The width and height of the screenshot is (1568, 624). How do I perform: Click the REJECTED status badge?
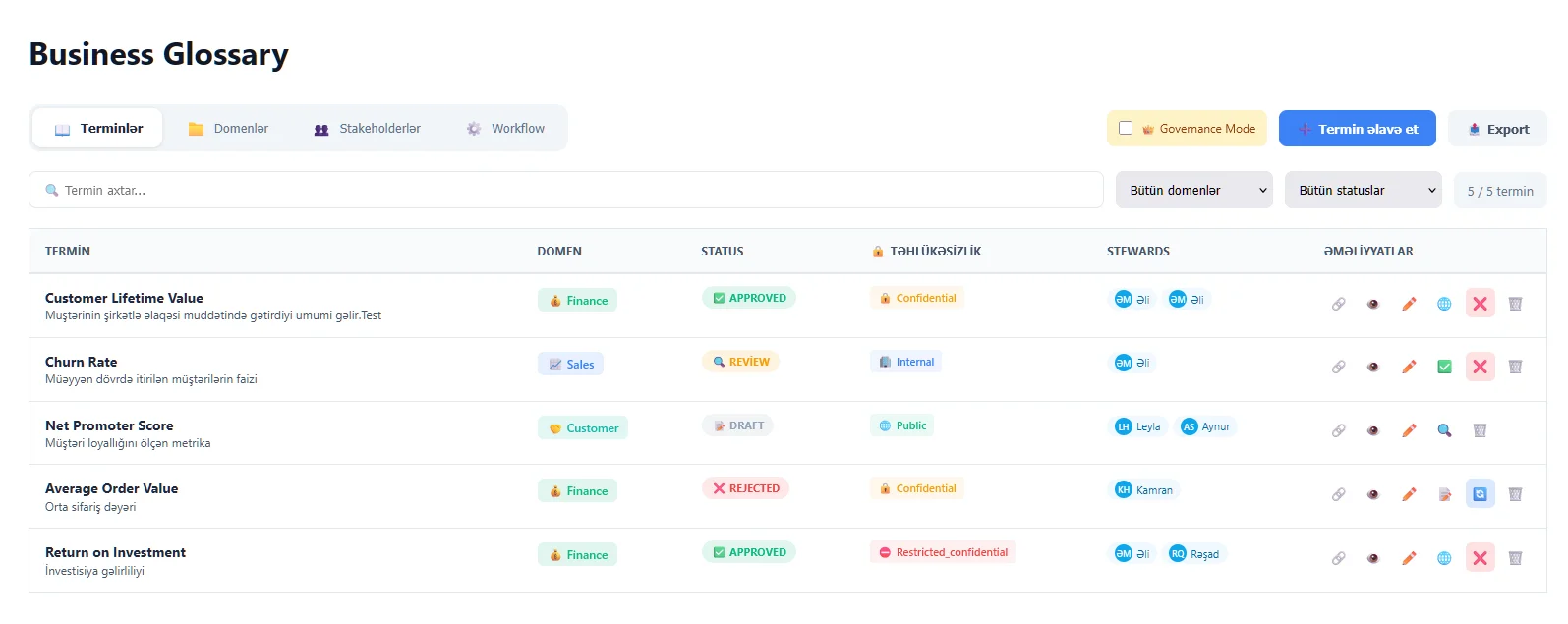click(745, 488)
